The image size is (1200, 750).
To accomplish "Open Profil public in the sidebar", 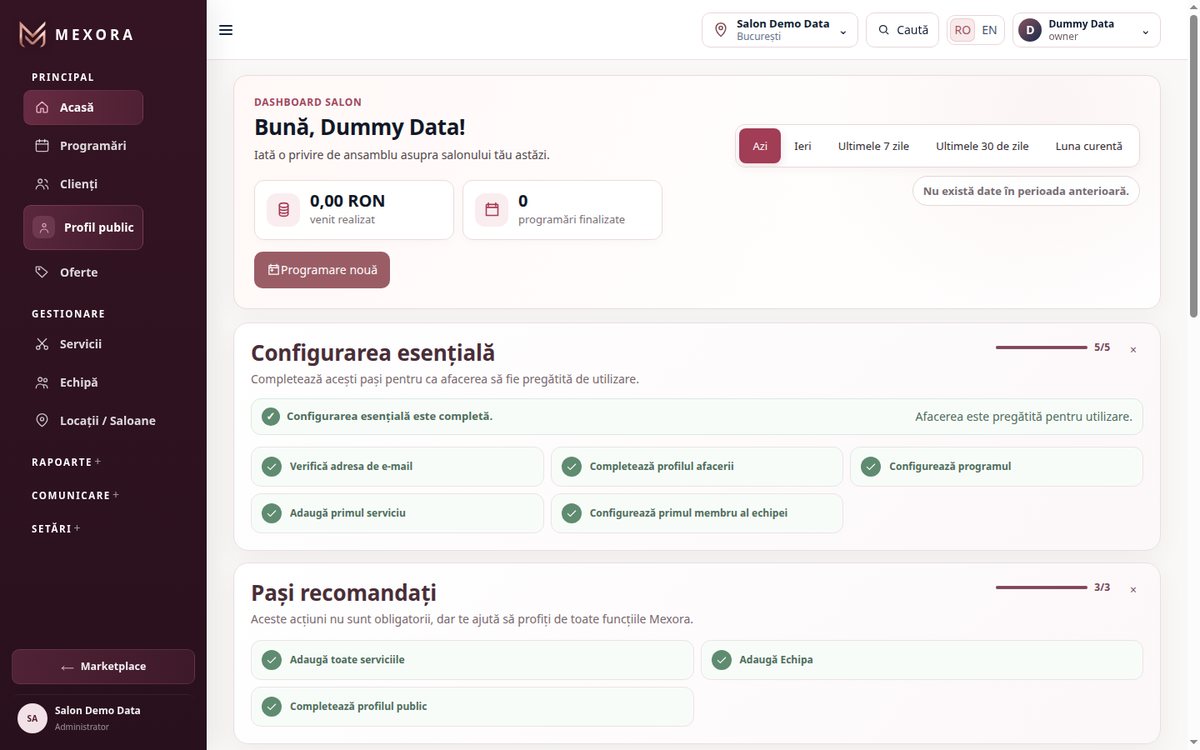I will coord(83,228).
